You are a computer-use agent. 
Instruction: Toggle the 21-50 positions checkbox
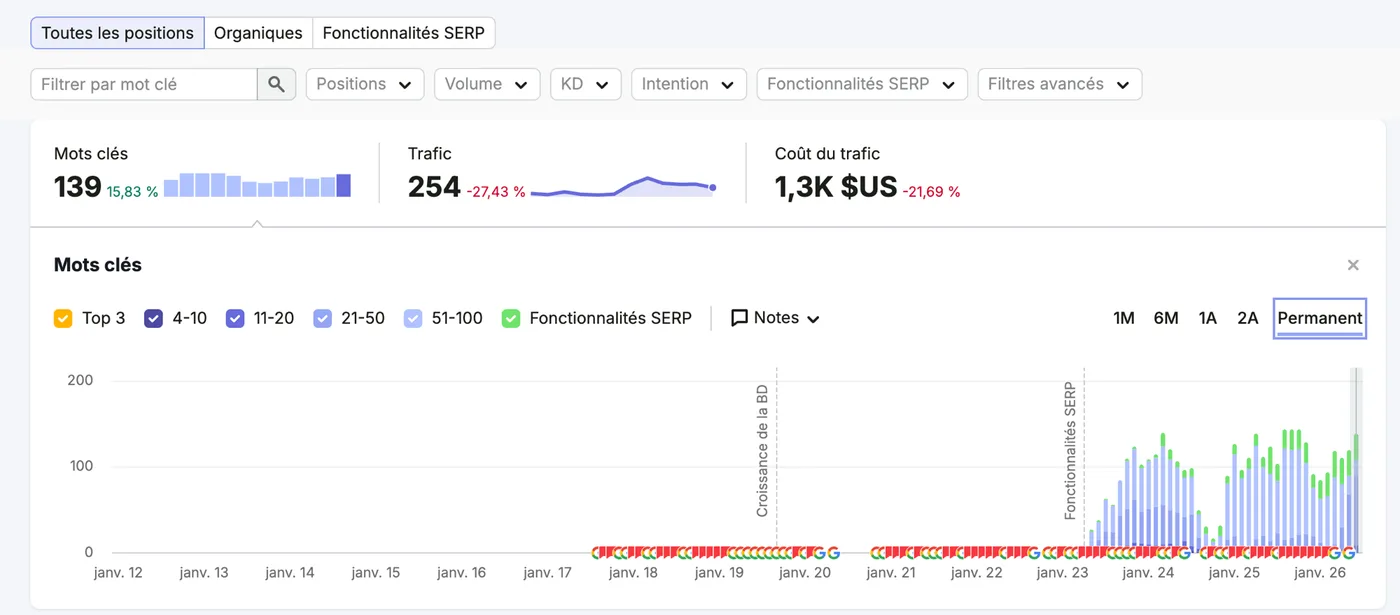pos(322,318)
